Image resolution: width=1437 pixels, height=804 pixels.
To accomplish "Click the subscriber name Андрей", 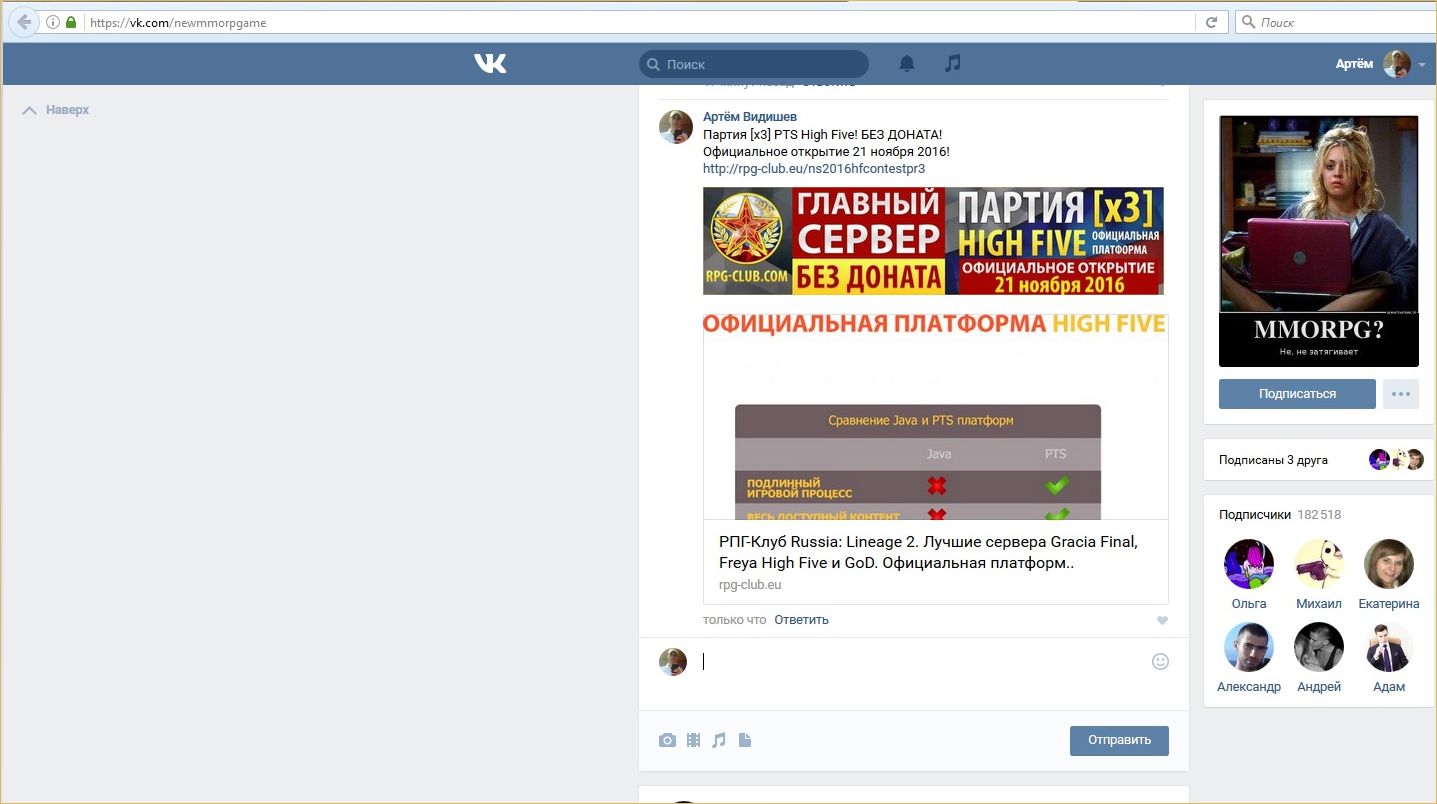I will [x=1319, y=687].
